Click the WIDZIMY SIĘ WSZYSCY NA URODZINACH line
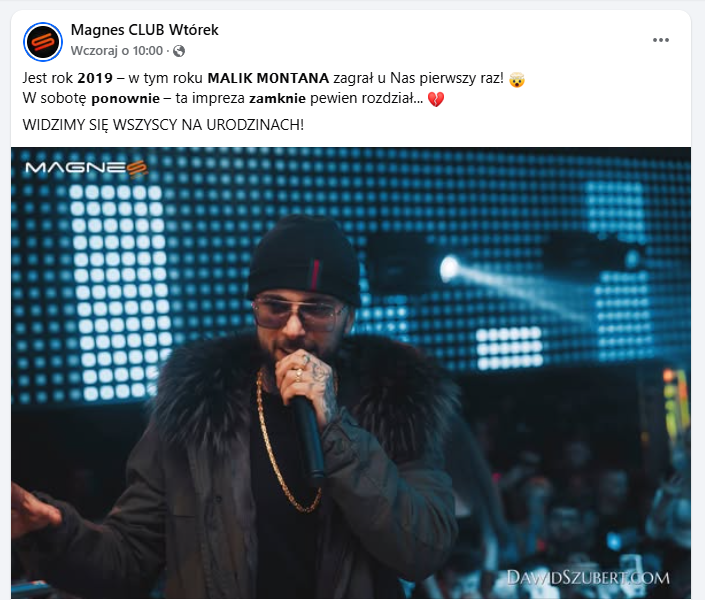705x600 pixels. point(163,125)
